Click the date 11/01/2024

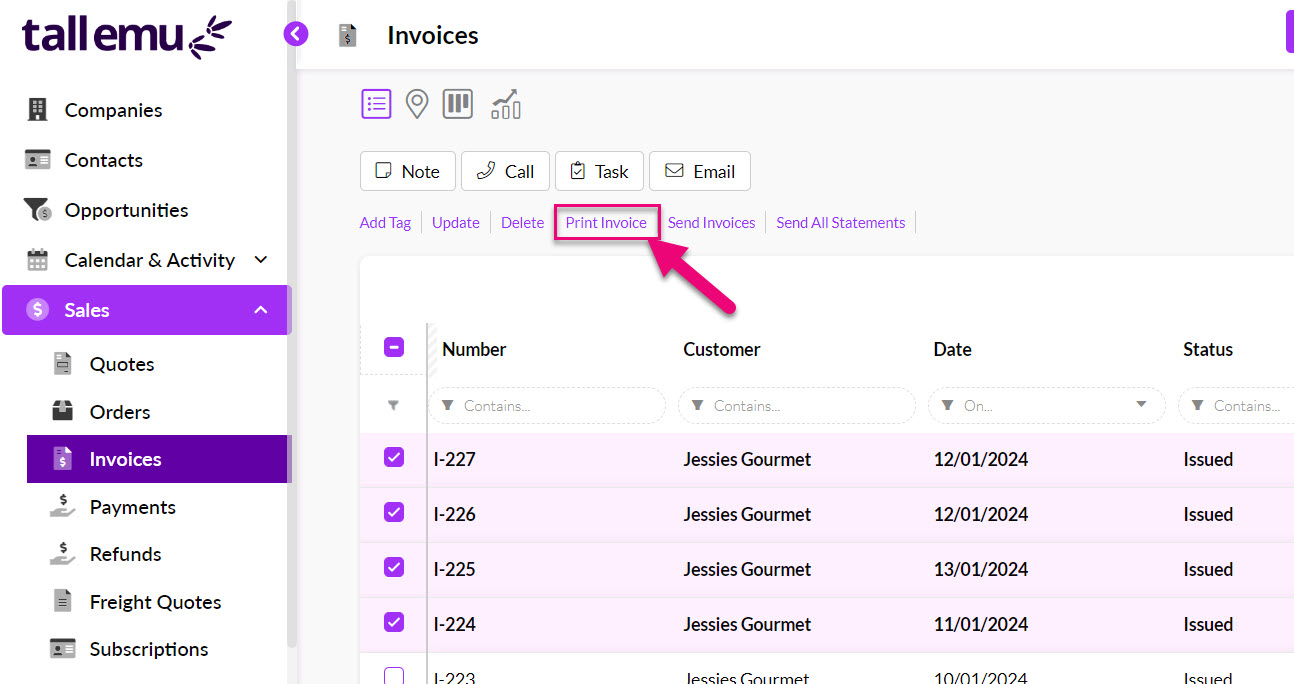click(x=981, y=624)
